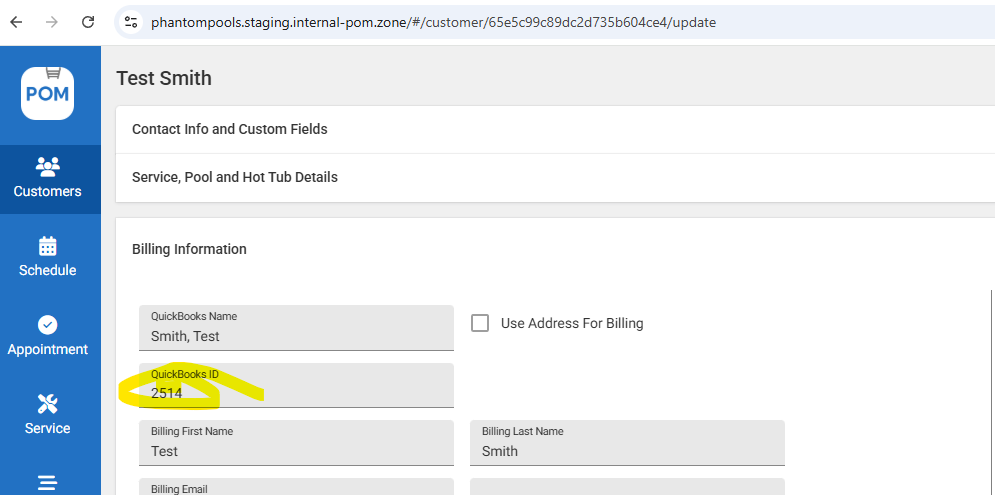This screenshot has width=995, height=495.
Task: Open Service via the tools icon
Action: 47,404
